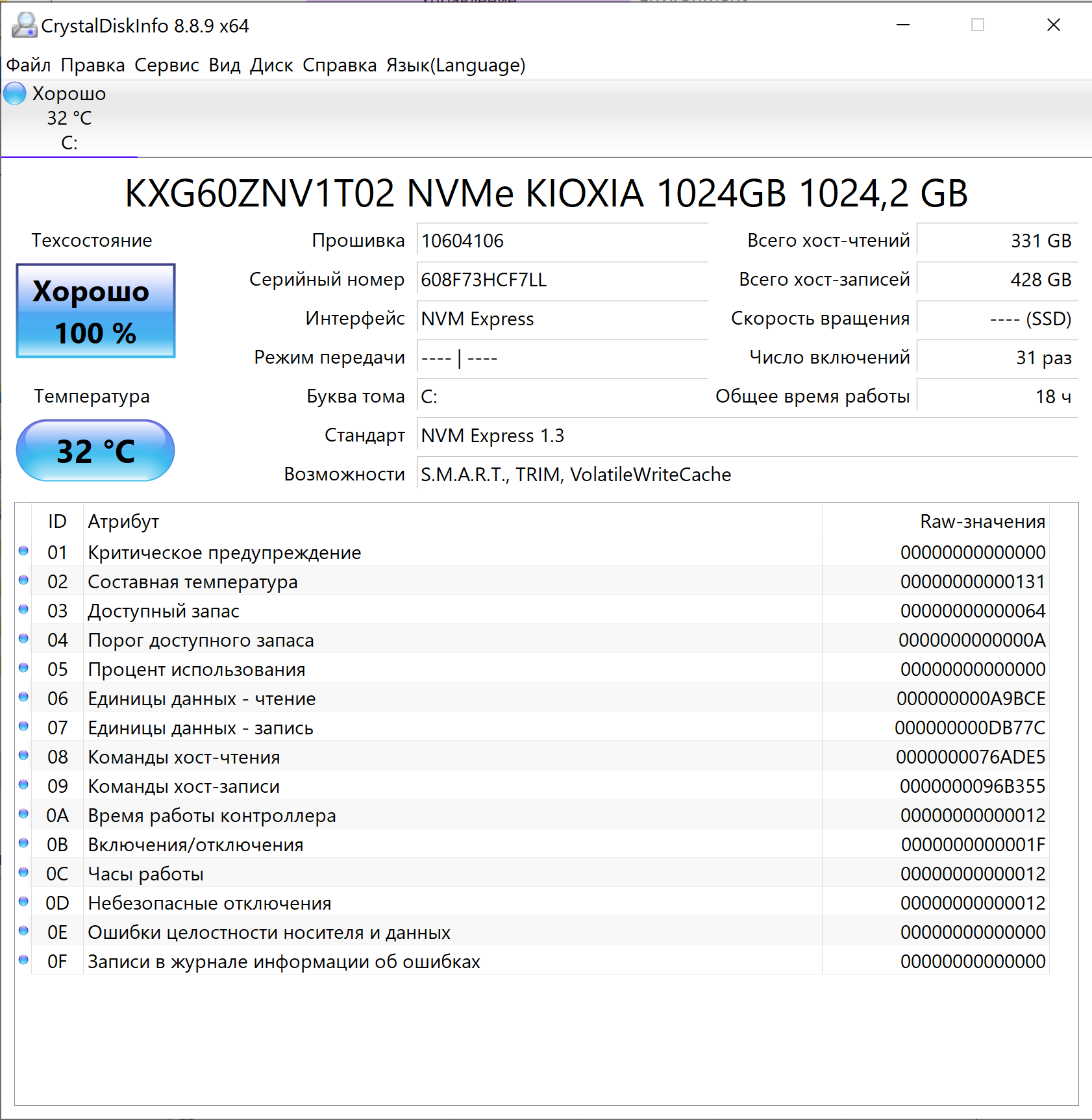Image resolution: width=1092 pixels, height=1120 pixels.
Task: Click status dot of attribute 06 row
Action: pos(23,697)
